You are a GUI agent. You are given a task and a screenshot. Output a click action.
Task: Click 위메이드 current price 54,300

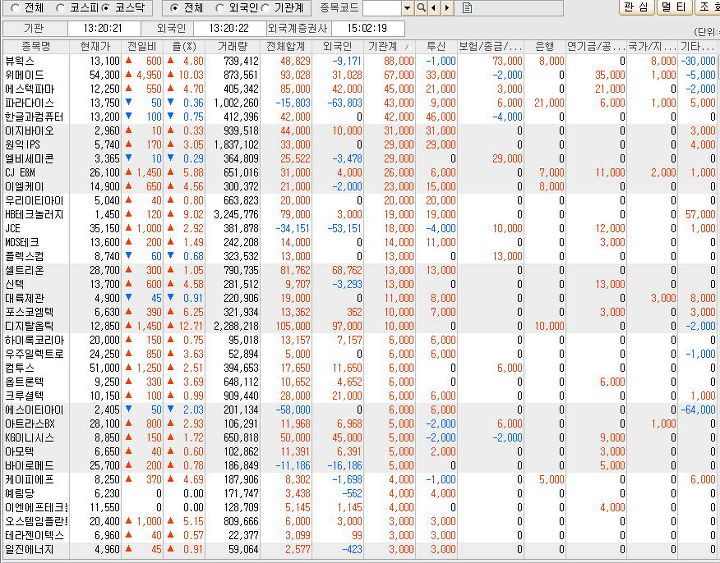click(x=104, y=75)
